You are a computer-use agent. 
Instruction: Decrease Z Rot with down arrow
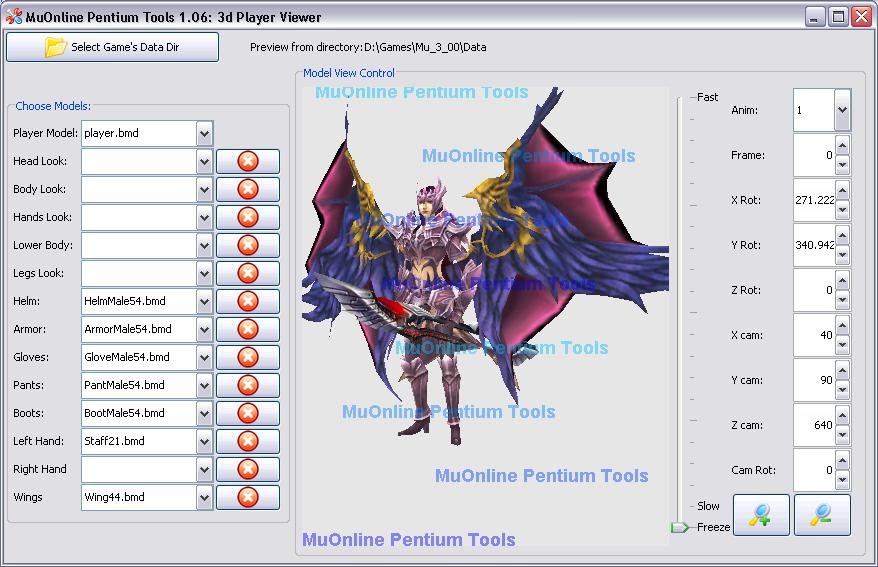[842, 300]
